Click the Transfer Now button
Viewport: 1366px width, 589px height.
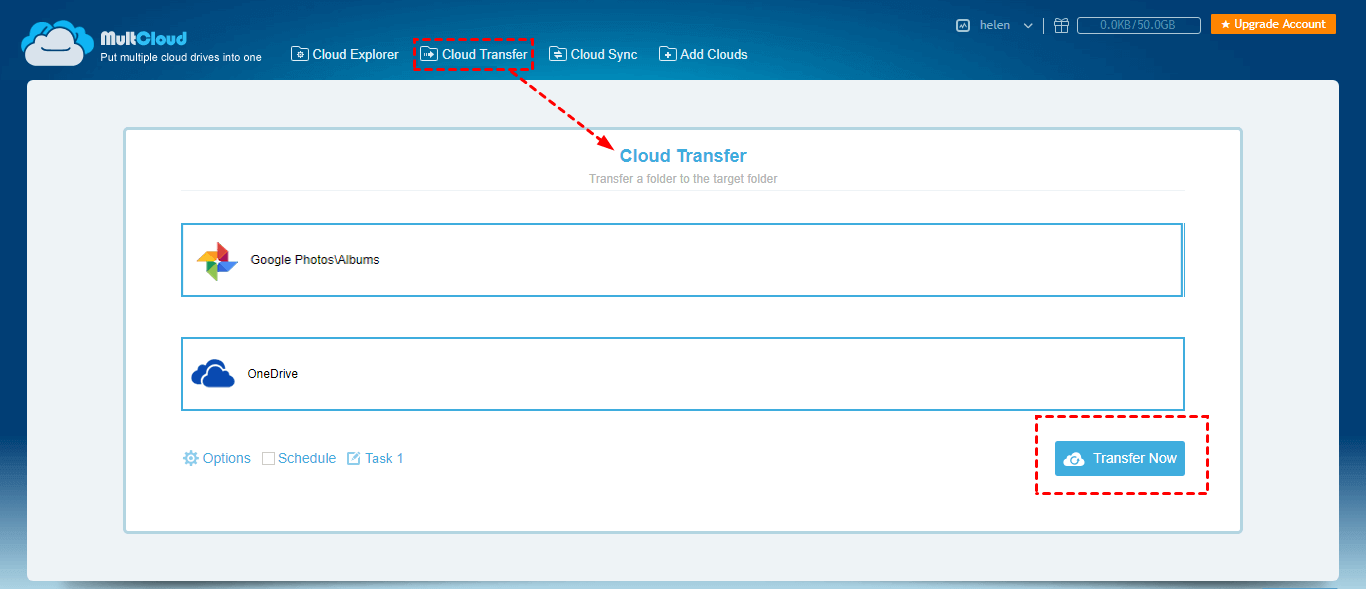(1120, 458)
